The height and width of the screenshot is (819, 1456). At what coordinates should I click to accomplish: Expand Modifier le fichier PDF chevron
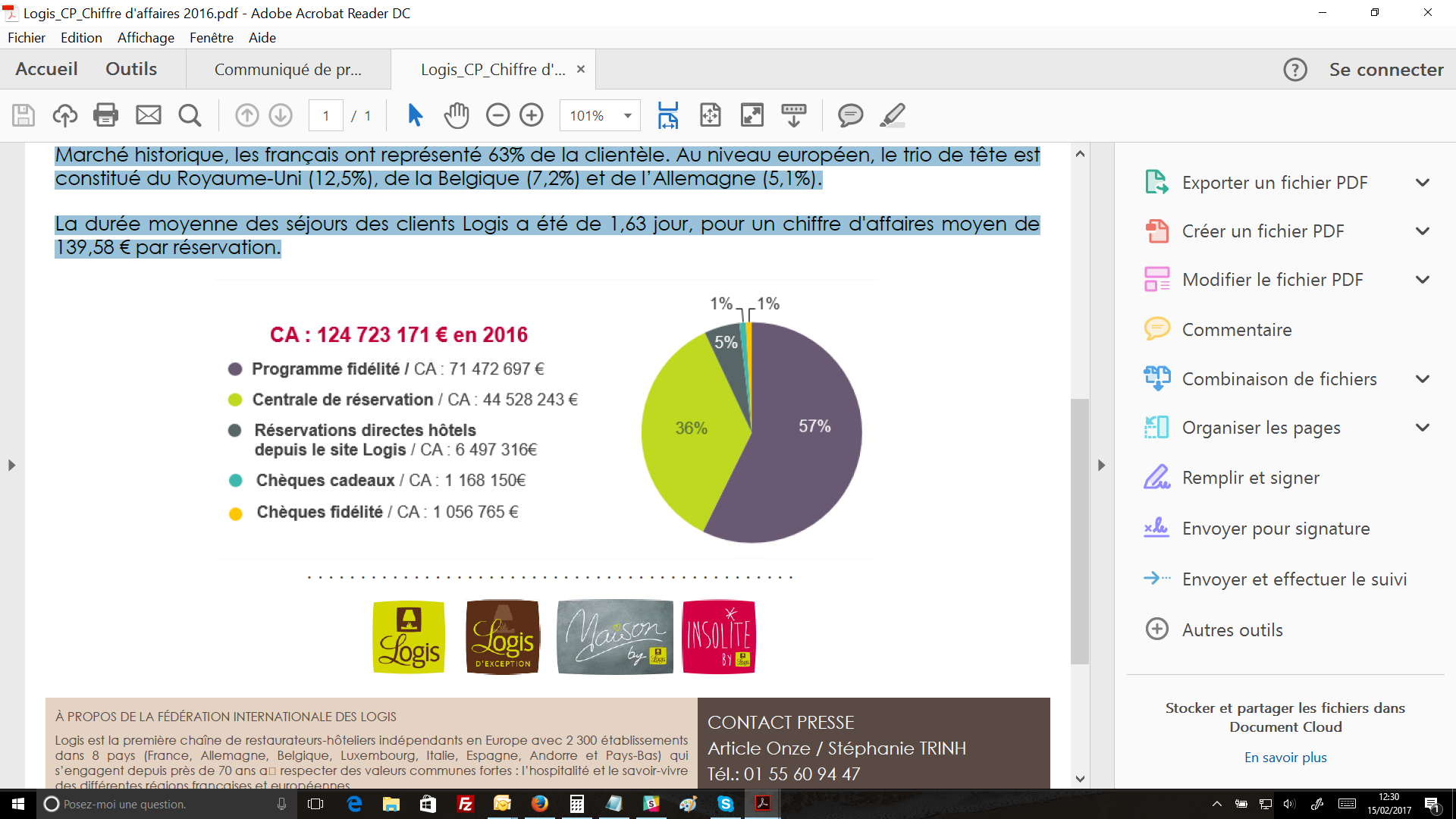[x=1423, y=280]
